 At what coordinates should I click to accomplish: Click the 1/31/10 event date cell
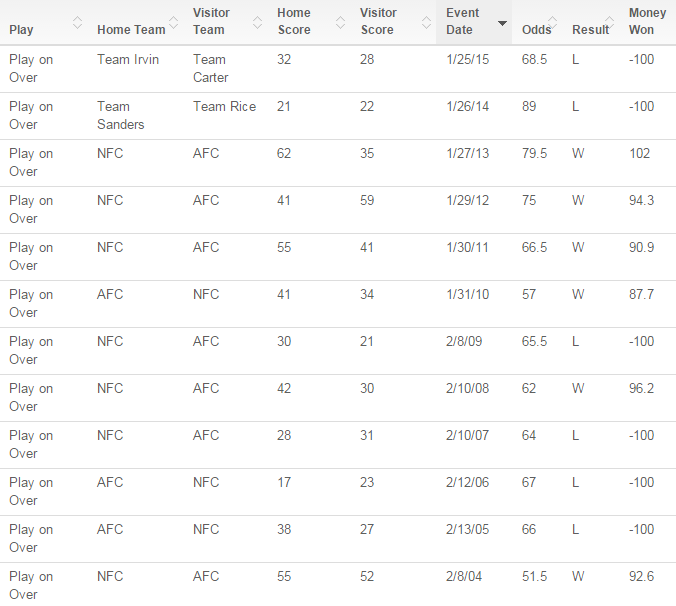coord(467,294)
